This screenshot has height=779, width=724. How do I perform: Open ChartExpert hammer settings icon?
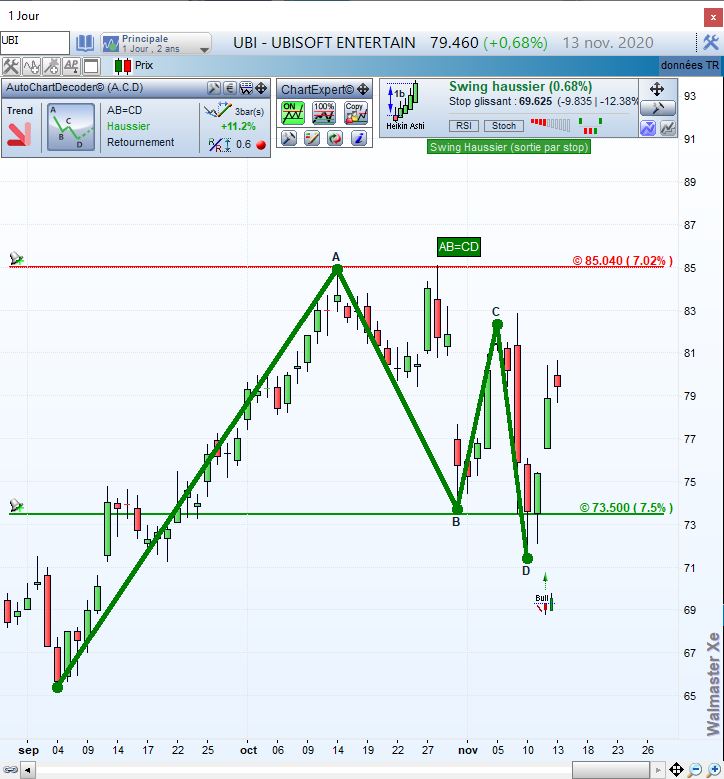tap(289, 138)
